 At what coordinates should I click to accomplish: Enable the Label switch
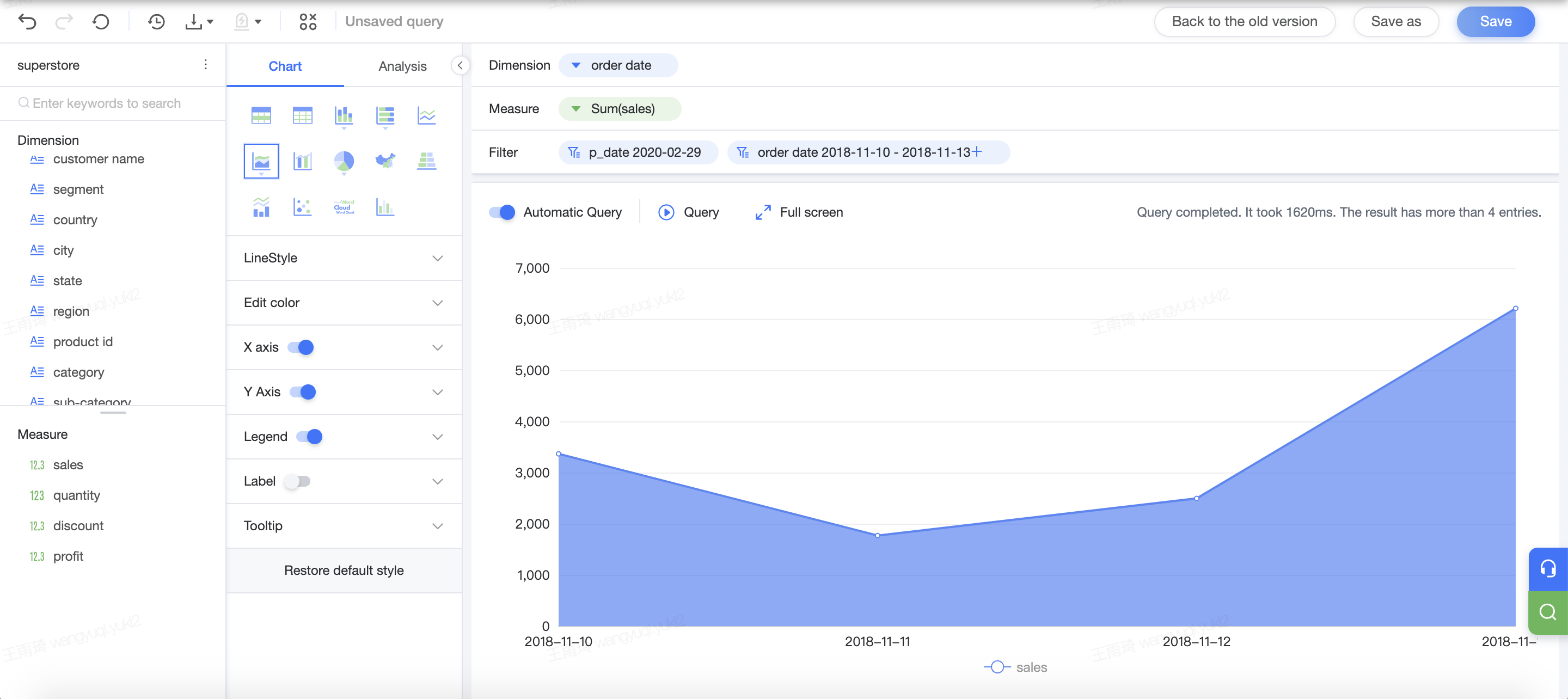click(x=298, y=481)
